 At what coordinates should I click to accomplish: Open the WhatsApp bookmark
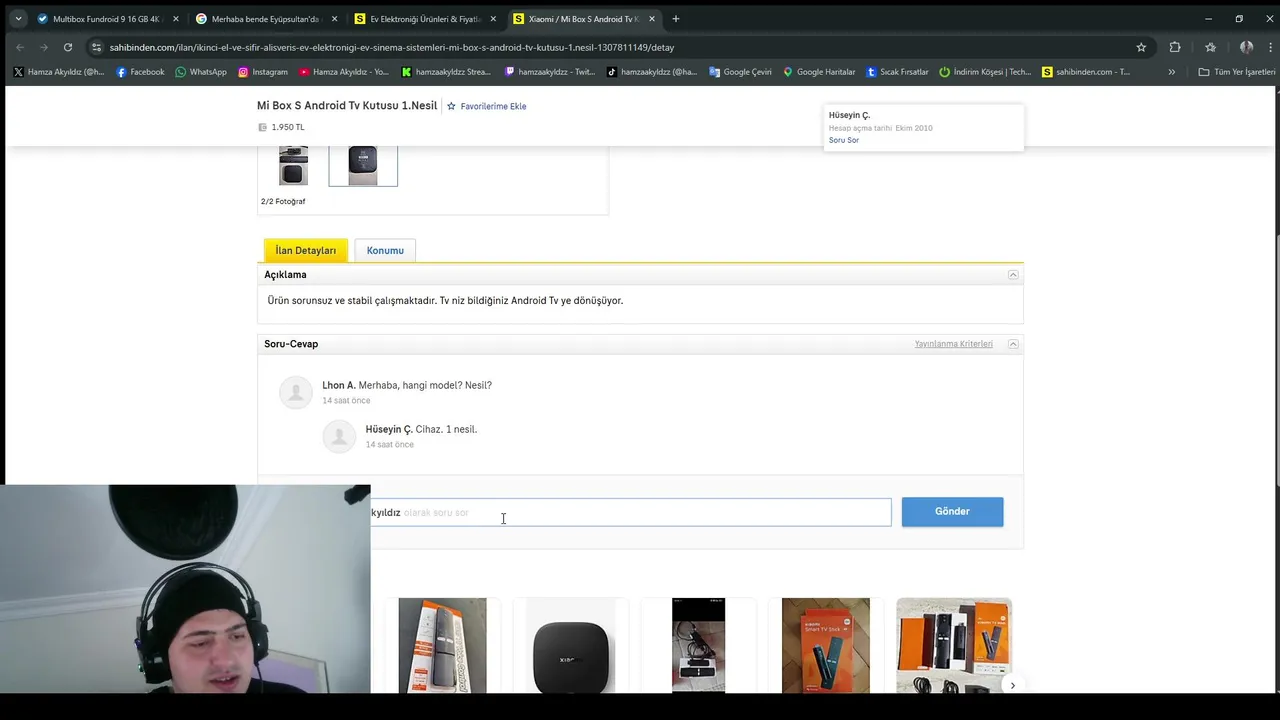pyautogui.click(x=200, y=72)
